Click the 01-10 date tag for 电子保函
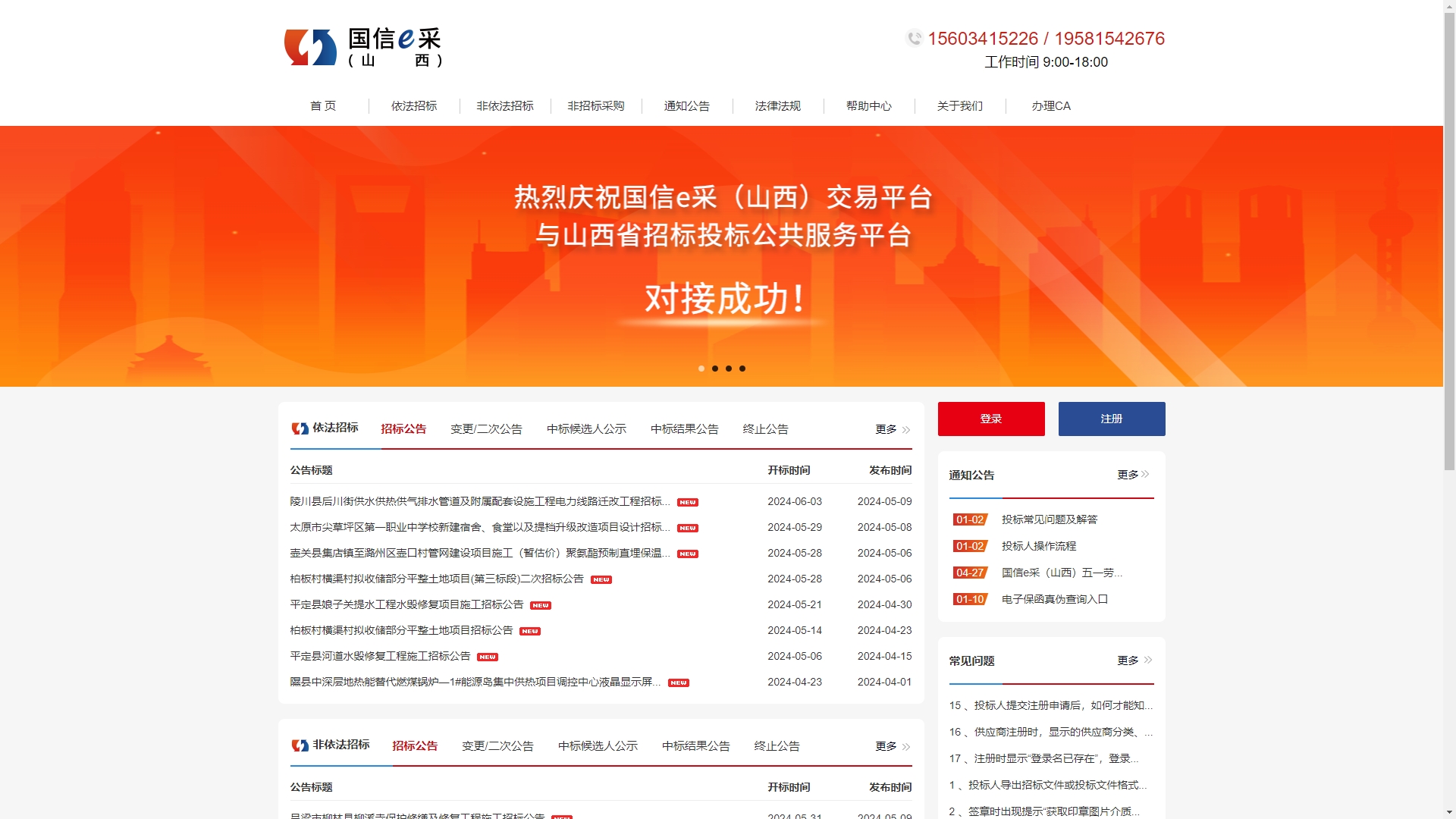This screenshot has width=1456, height=819. click(x=970, y=599)
